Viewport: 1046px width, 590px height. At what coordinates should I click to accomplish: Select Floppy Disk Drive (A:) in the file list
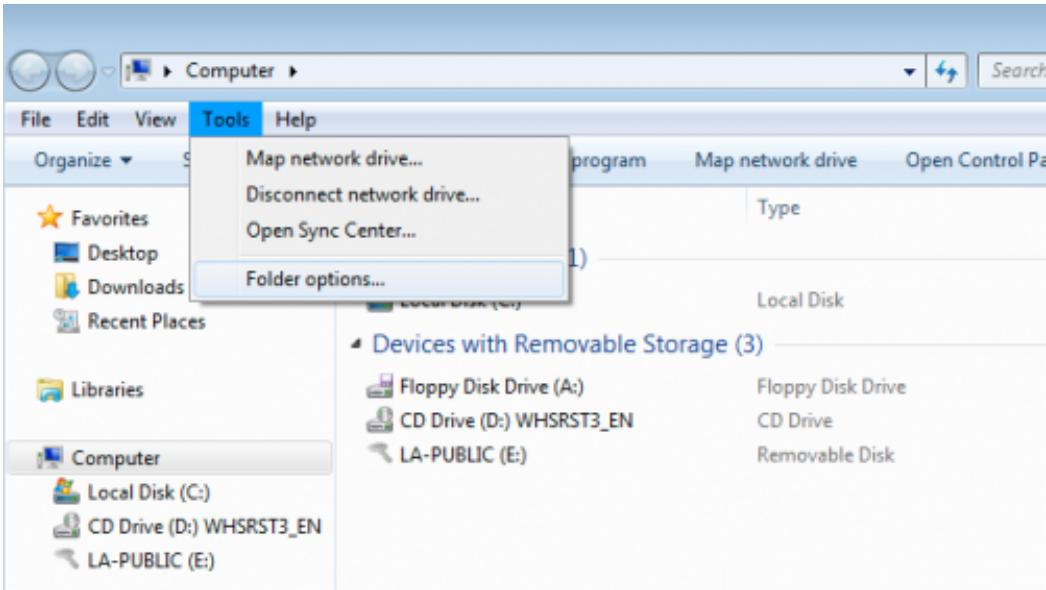[492, 386]
